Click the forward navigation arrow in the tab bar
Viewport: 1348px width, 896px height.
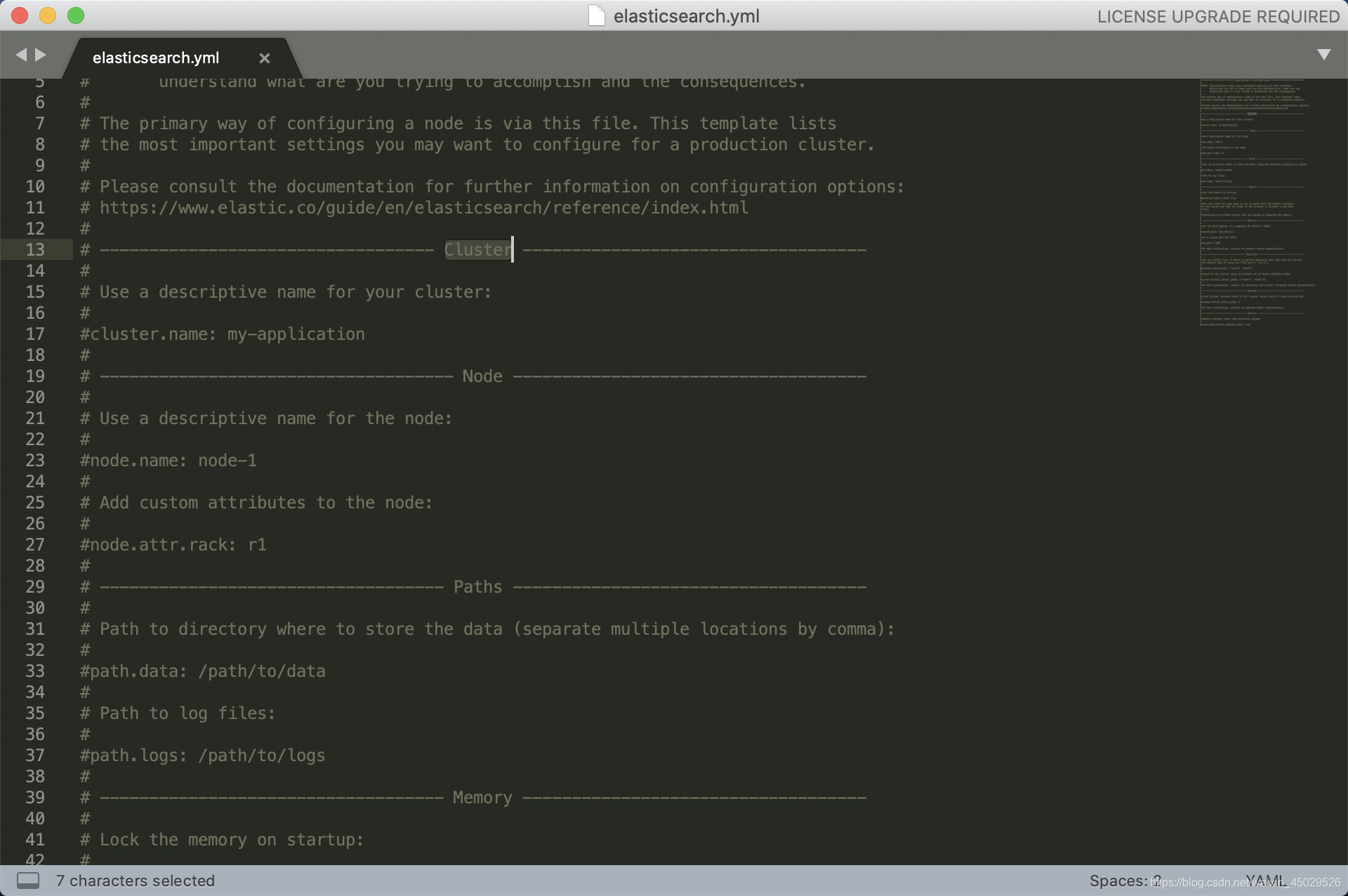pos(41,55)
